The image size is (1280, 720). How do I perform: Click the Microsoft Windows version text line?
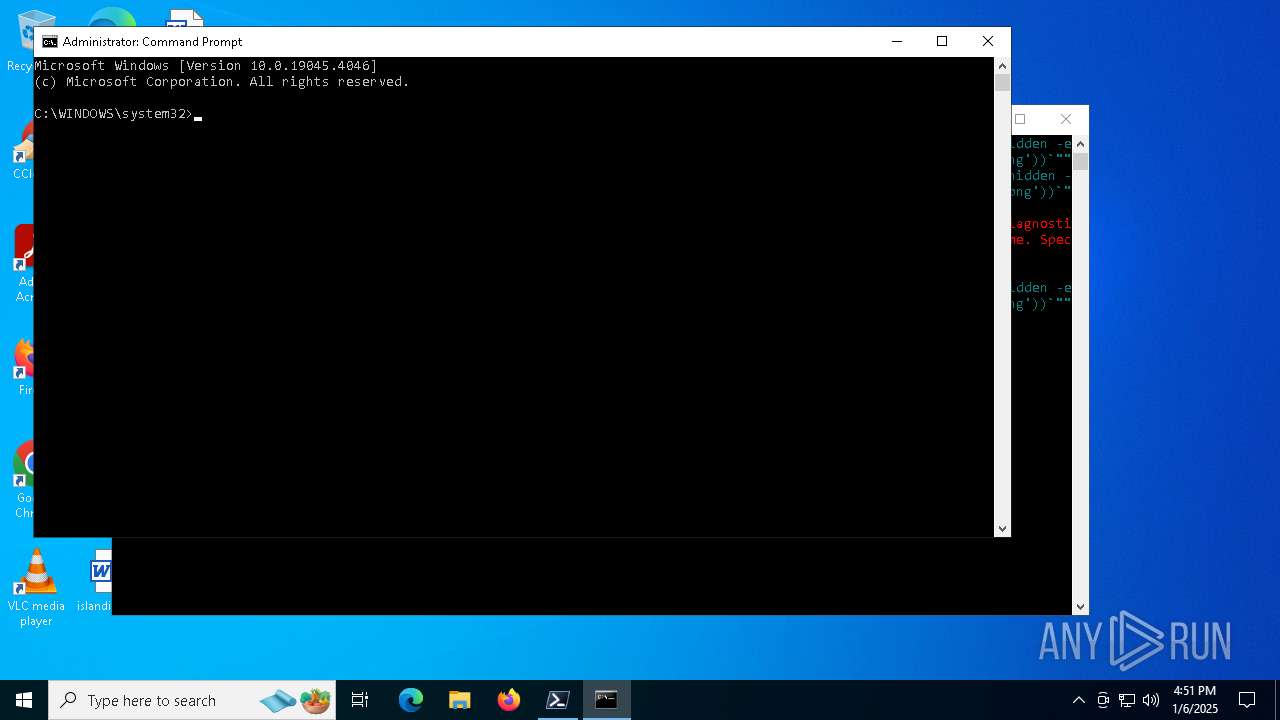click(x=206, y=66)
